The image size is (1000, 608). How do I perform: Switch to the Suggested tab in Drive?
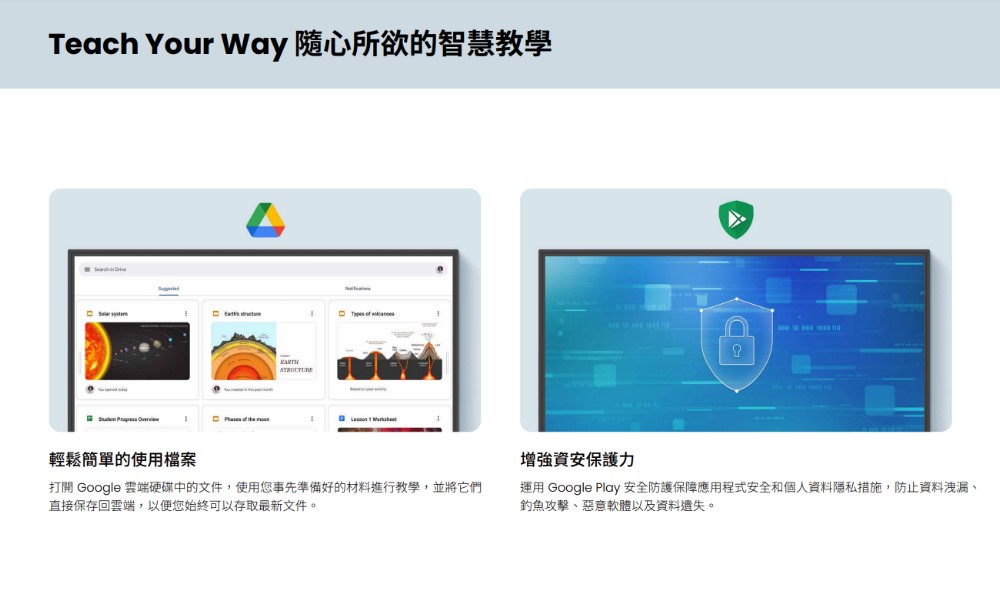[x=168, y=288]
